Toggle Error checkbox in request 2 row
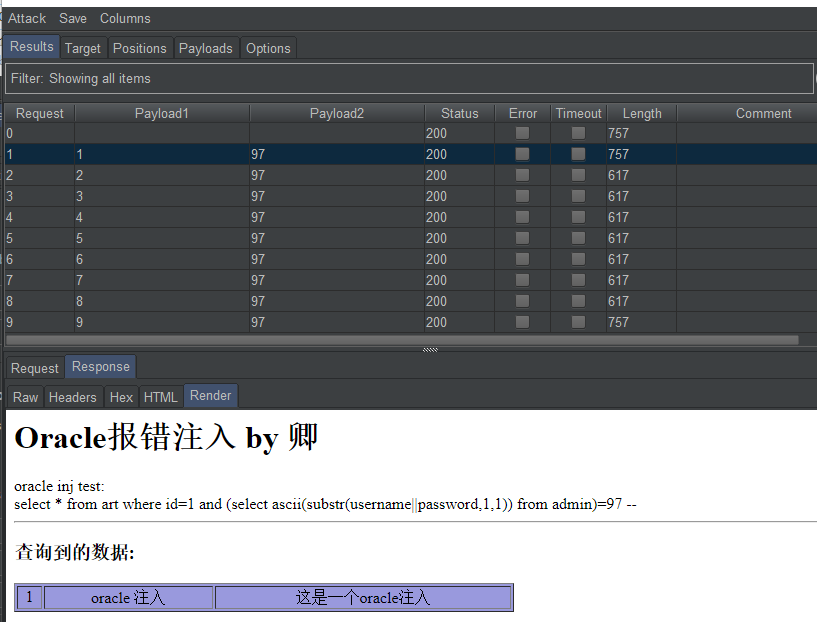This screenshot has width=817, height=622. click(522, 175)
